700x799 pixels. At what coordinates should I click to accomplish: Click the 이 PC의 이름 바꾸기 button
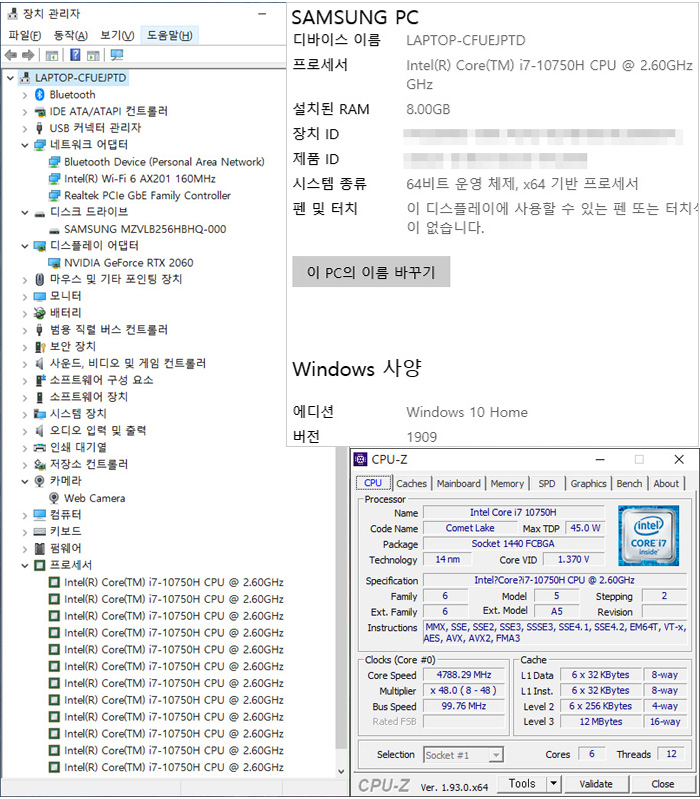click(371, 272)
